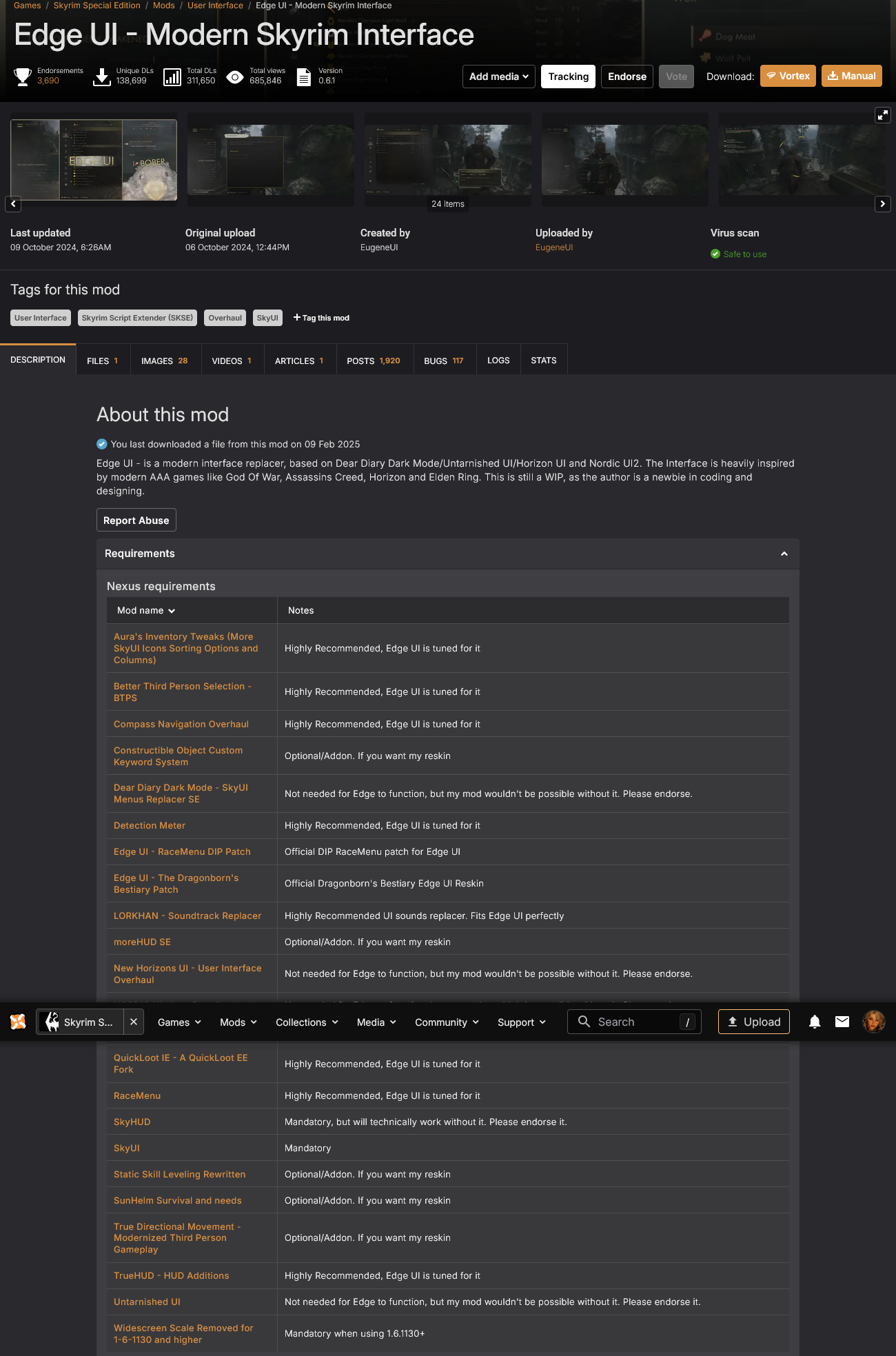The image size is (896, 1356).
Task: Click the Skyrim game logo icon
Action: pyautogui.click(x=51, y=1022)
